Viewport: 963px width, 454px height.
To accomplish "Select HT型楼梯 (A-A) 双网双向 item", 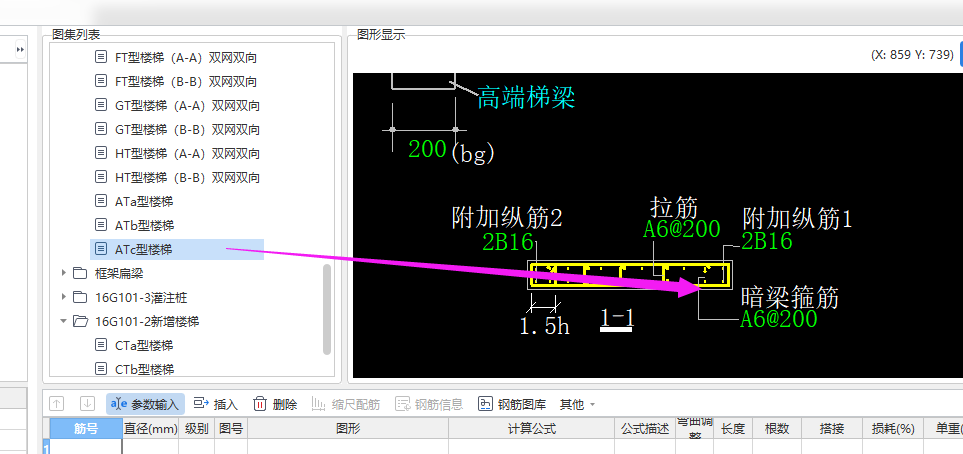I will [187, 153].
